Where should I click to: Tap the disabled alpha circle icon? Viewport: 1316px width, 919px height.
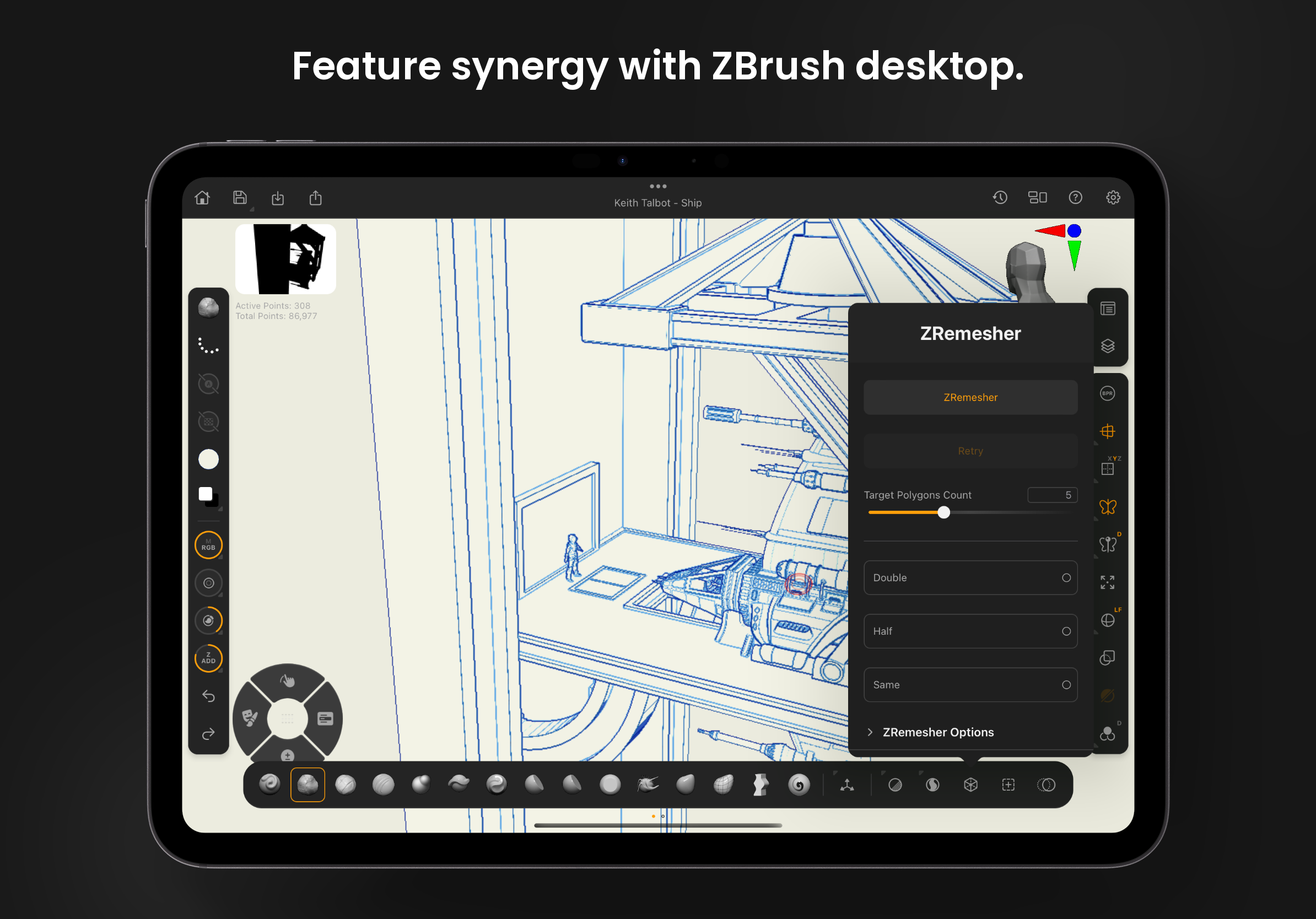click(x=209, y=383)
